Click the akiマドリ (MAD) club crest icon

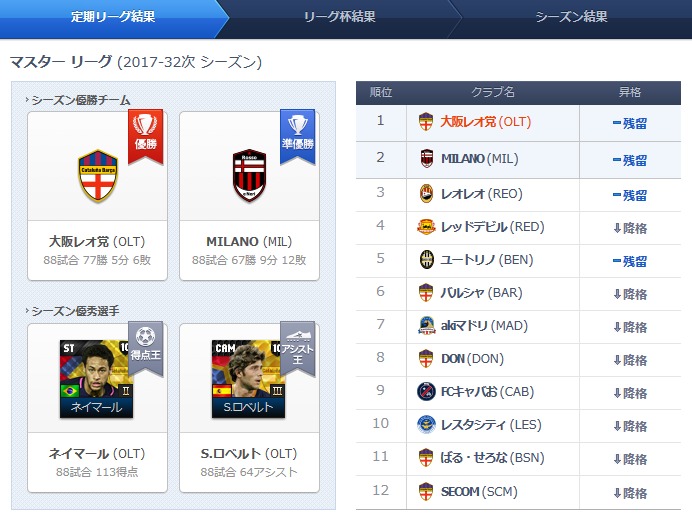426,326
